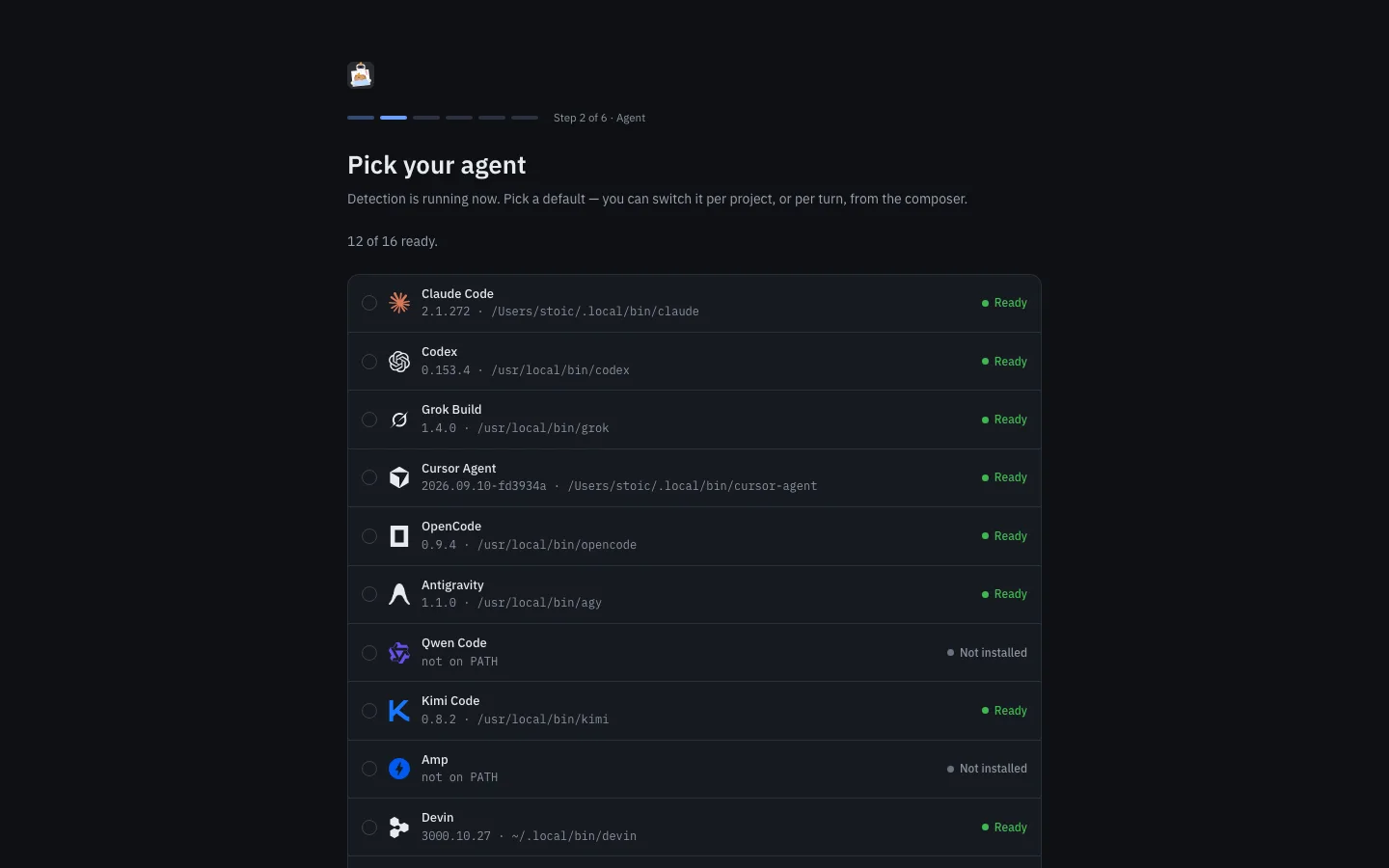
Task: Click the highlighted second progress segment
Action: point(394,118)
